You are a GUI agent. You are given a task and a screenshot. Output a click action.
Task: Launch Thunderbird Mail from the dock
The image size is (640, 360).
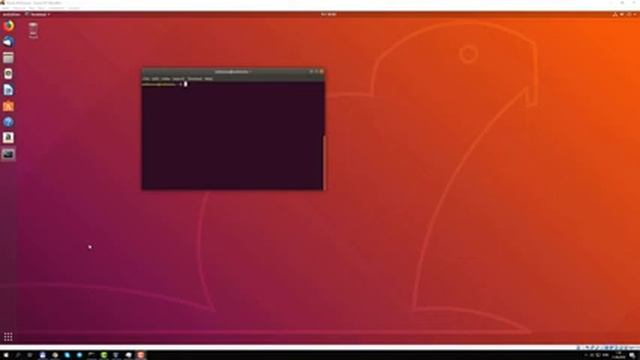[8, 42]
